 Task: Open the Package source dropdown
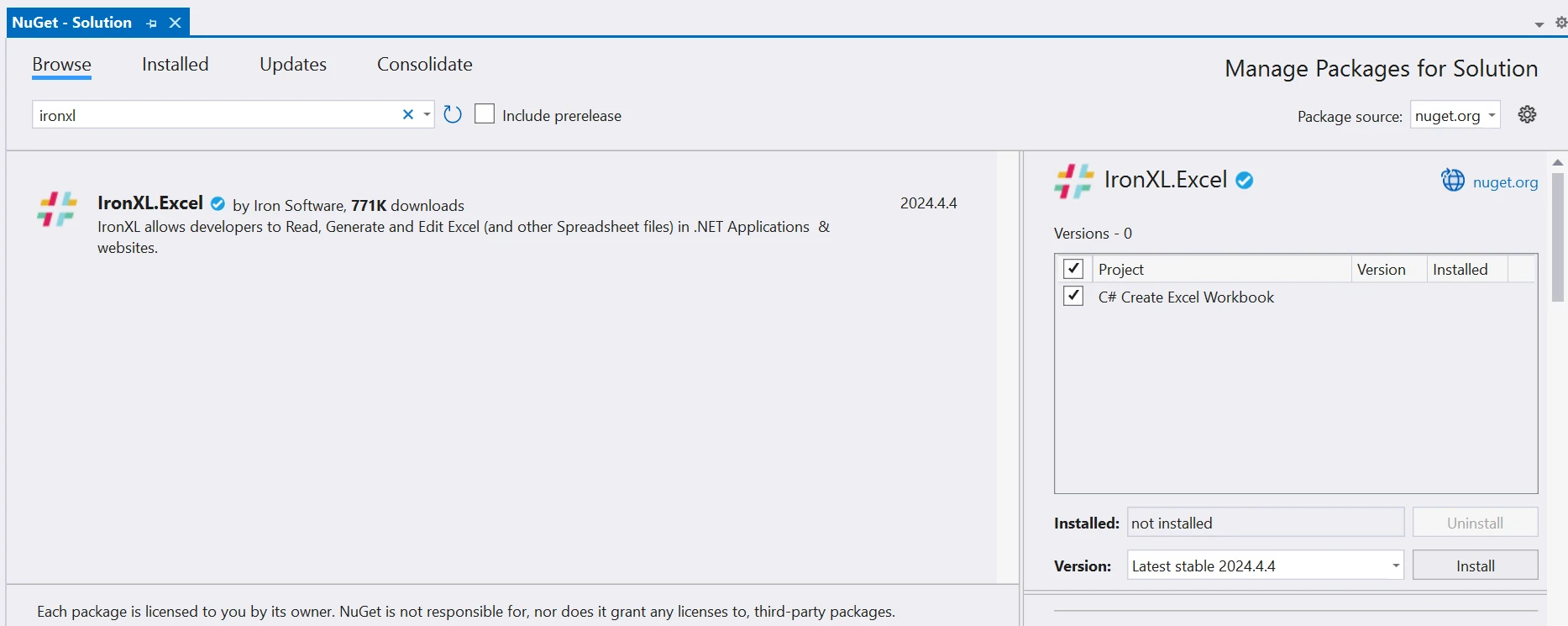1455,116
